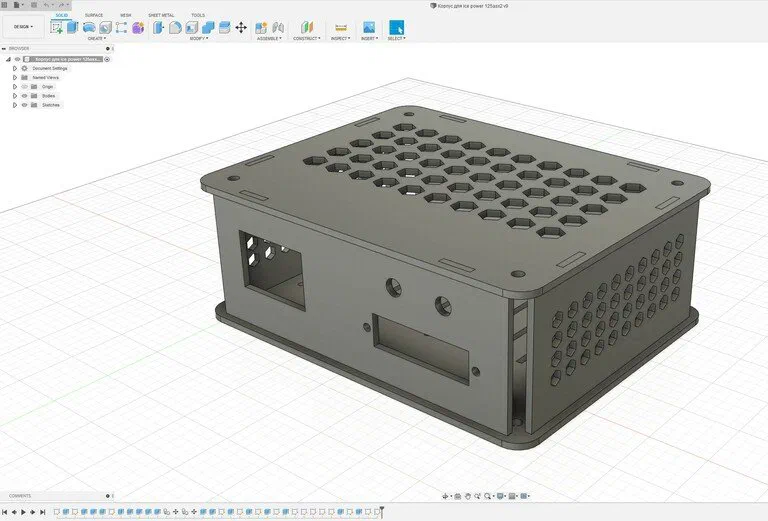Select the Revolve tool icon
This screenshot has width=768, height=521.
(89, 27)
